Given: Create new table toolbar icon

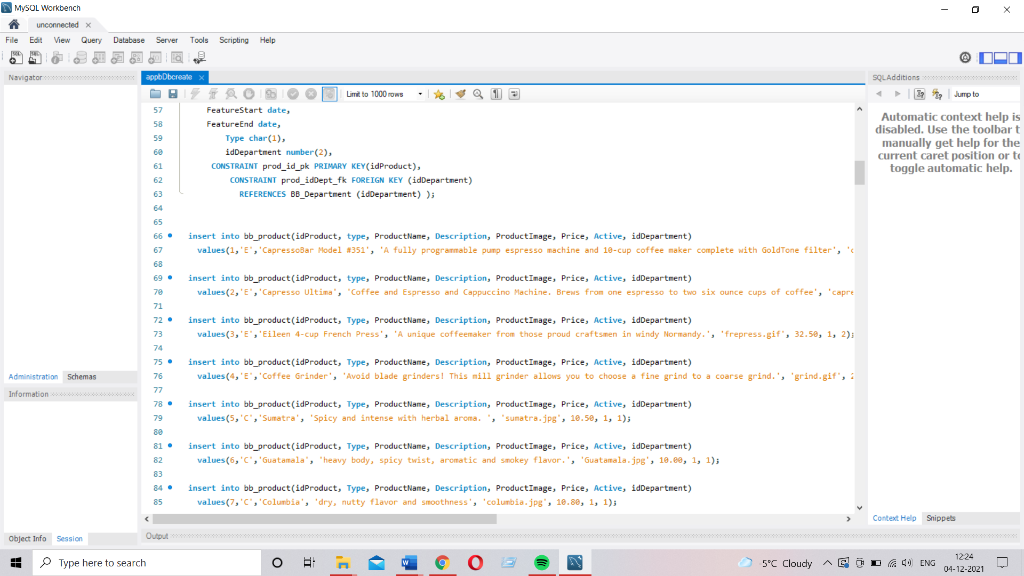Looking at the screenshot, I should (x=99, y=58).
